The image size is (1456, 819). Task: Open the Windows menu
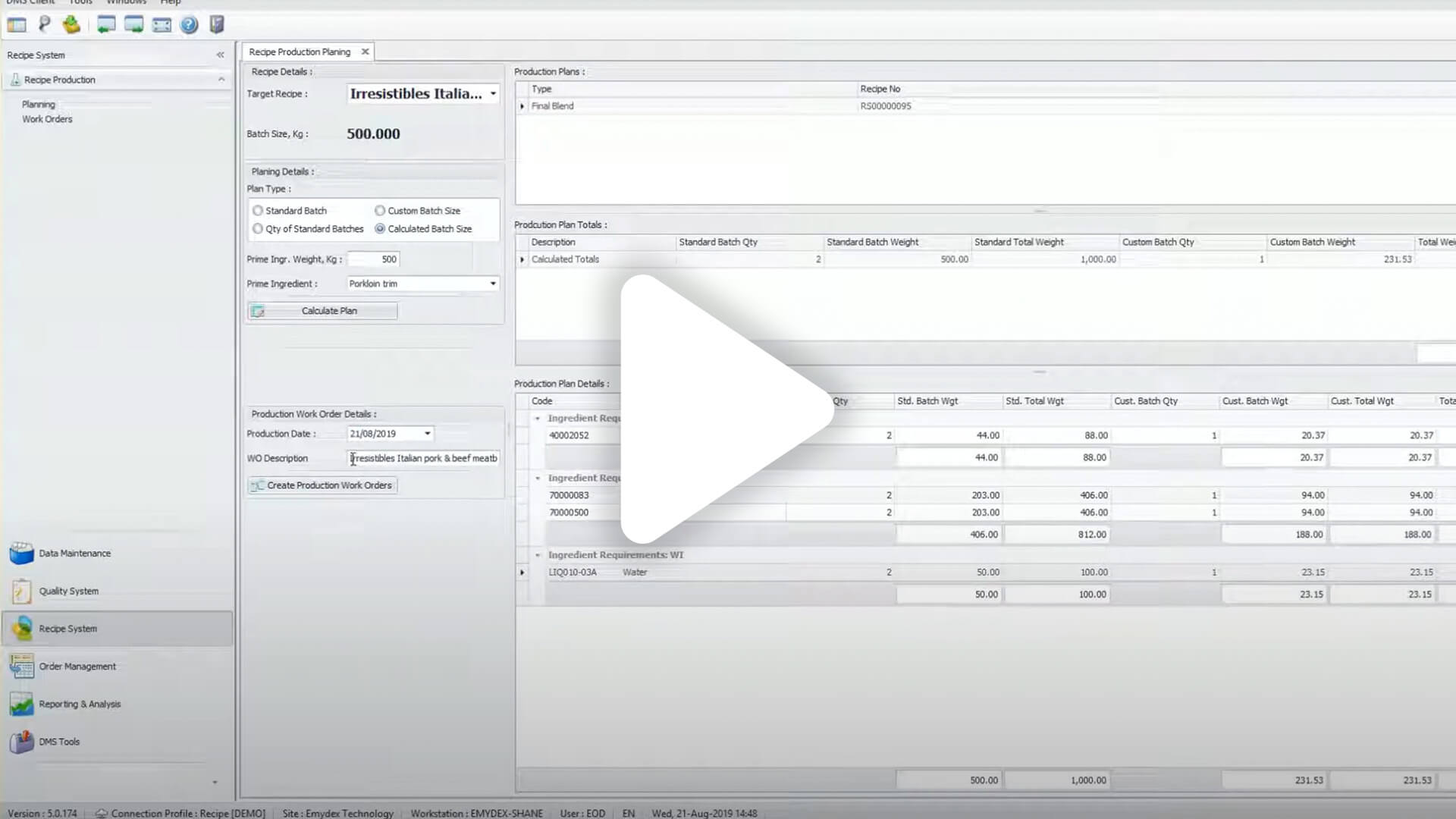tap(126, 2)
